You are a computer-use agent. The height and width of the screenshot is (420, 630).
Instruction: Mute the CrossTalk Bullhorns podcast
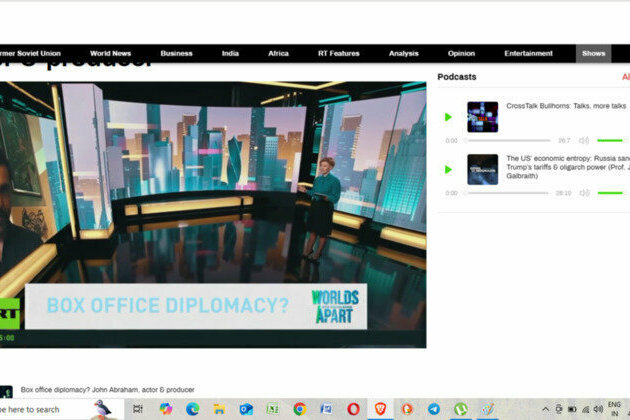584,140
